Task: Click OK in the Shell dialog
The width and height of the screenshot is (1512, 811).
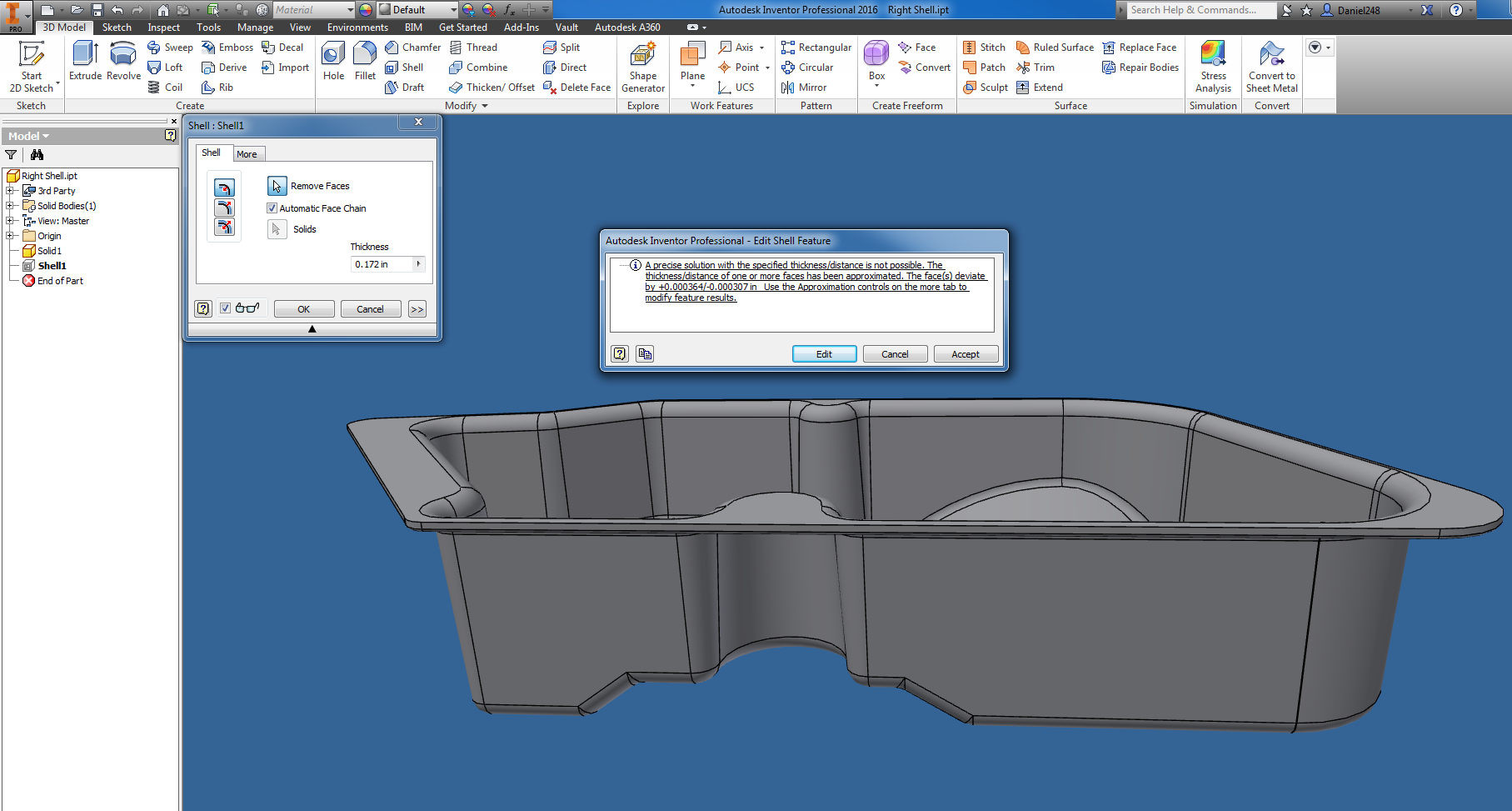Action: pos(304,309)
